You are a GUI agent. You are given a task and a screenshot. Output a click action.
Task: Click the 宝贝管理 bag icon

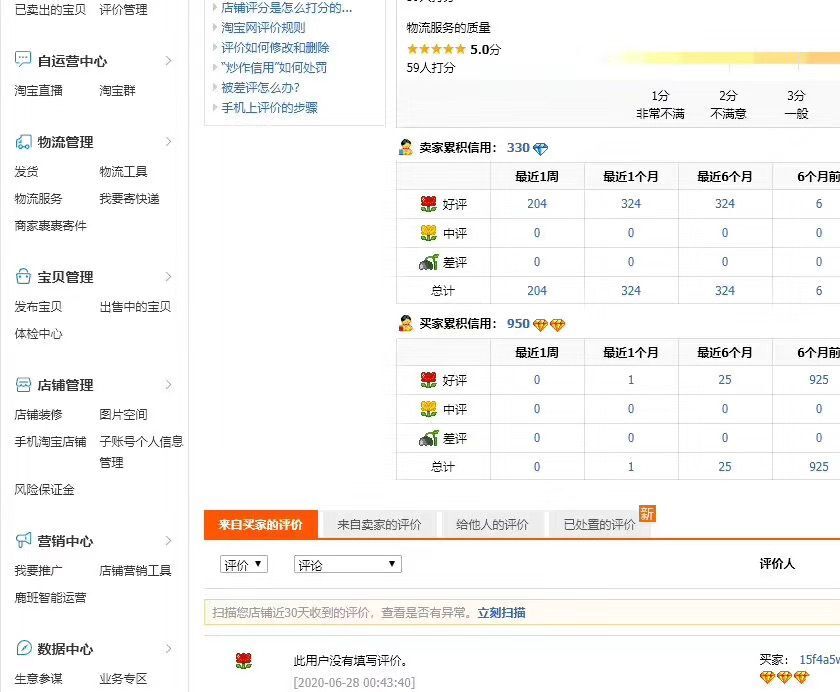click(x=23, y=276)
